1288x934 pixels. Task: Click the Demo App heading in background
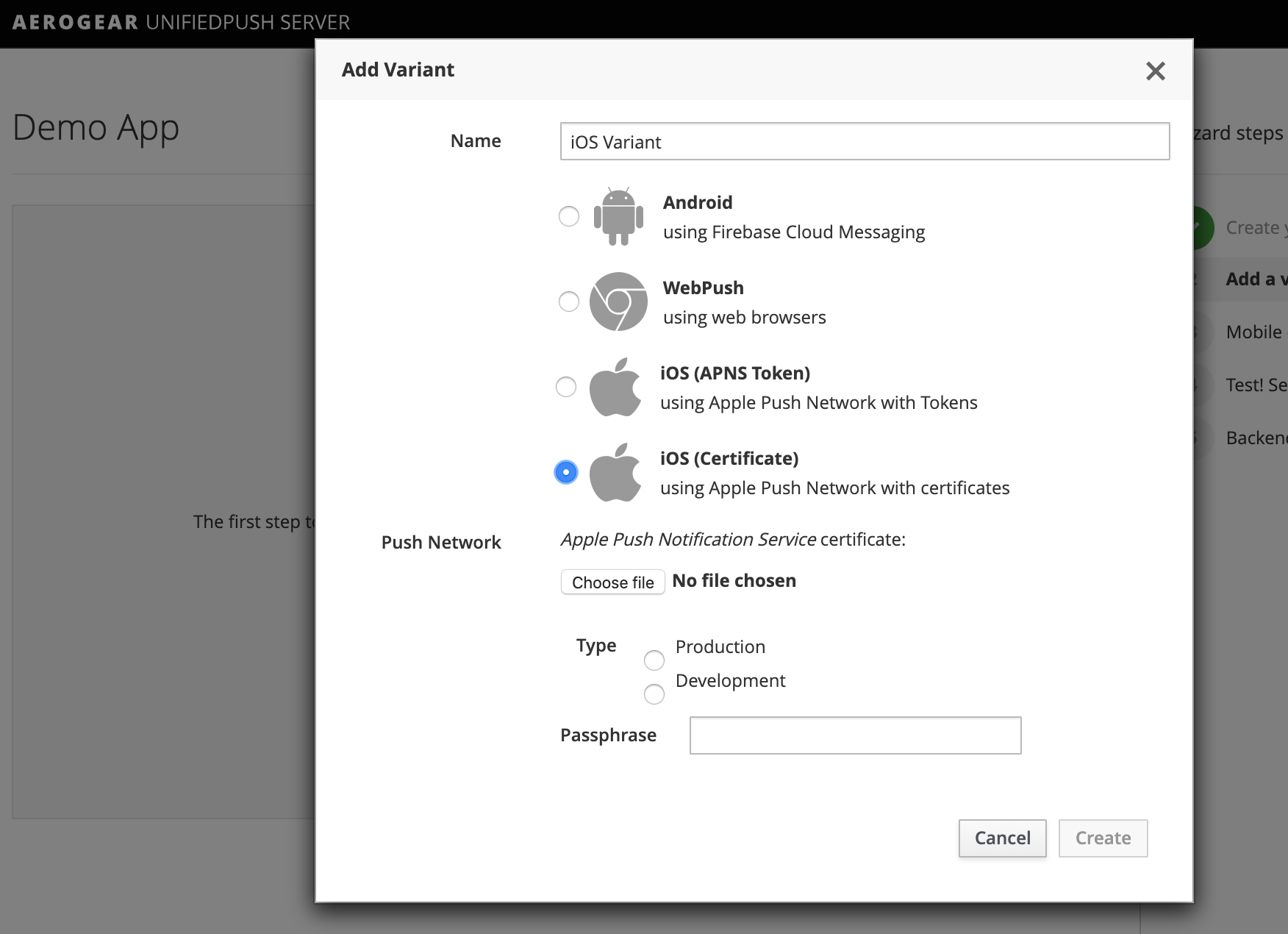(x=96, y=129)
